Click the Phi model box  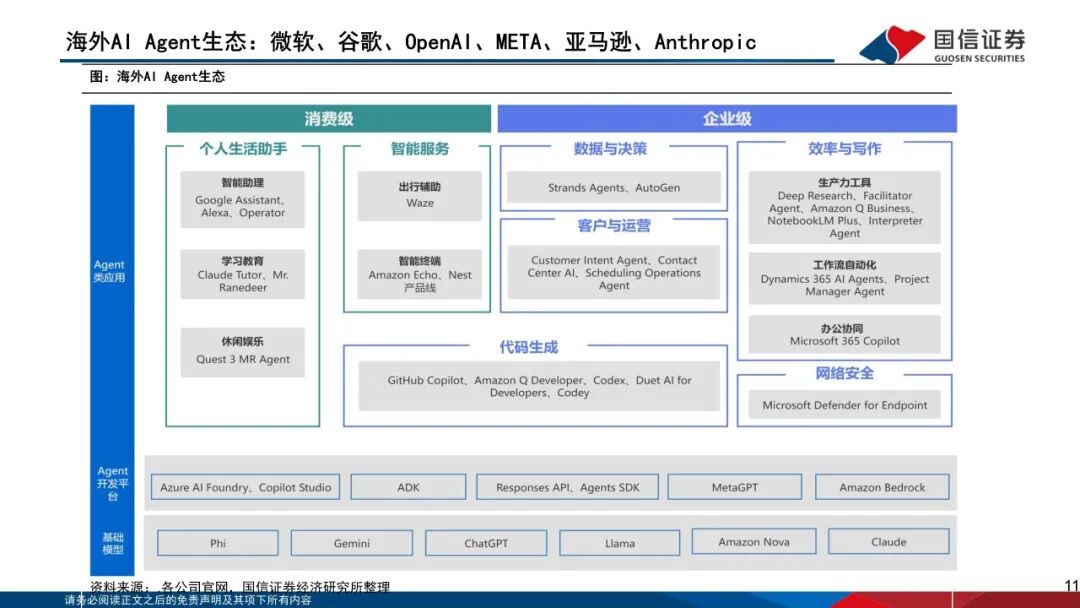coord(218,543)
